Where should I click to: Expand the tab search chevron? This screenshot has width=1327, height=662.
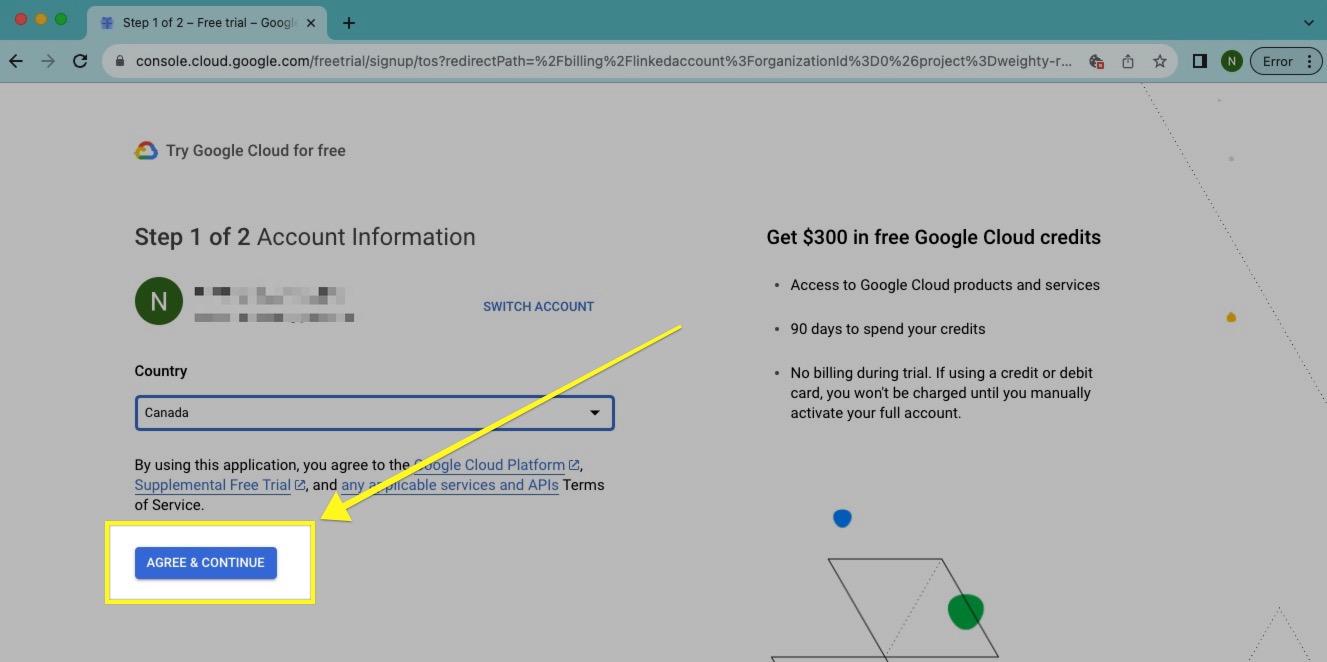coord(1309,23)
